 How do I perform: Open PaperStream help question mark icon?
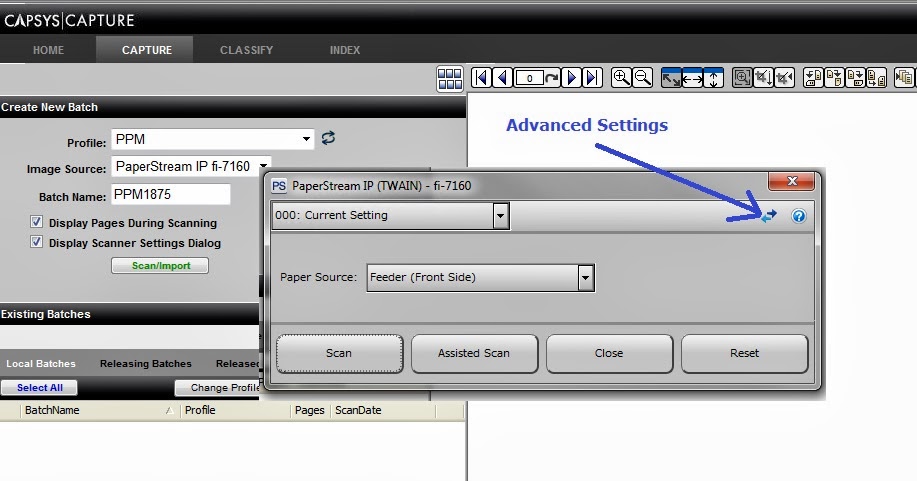pyautogui.click(x=798, y=216)
